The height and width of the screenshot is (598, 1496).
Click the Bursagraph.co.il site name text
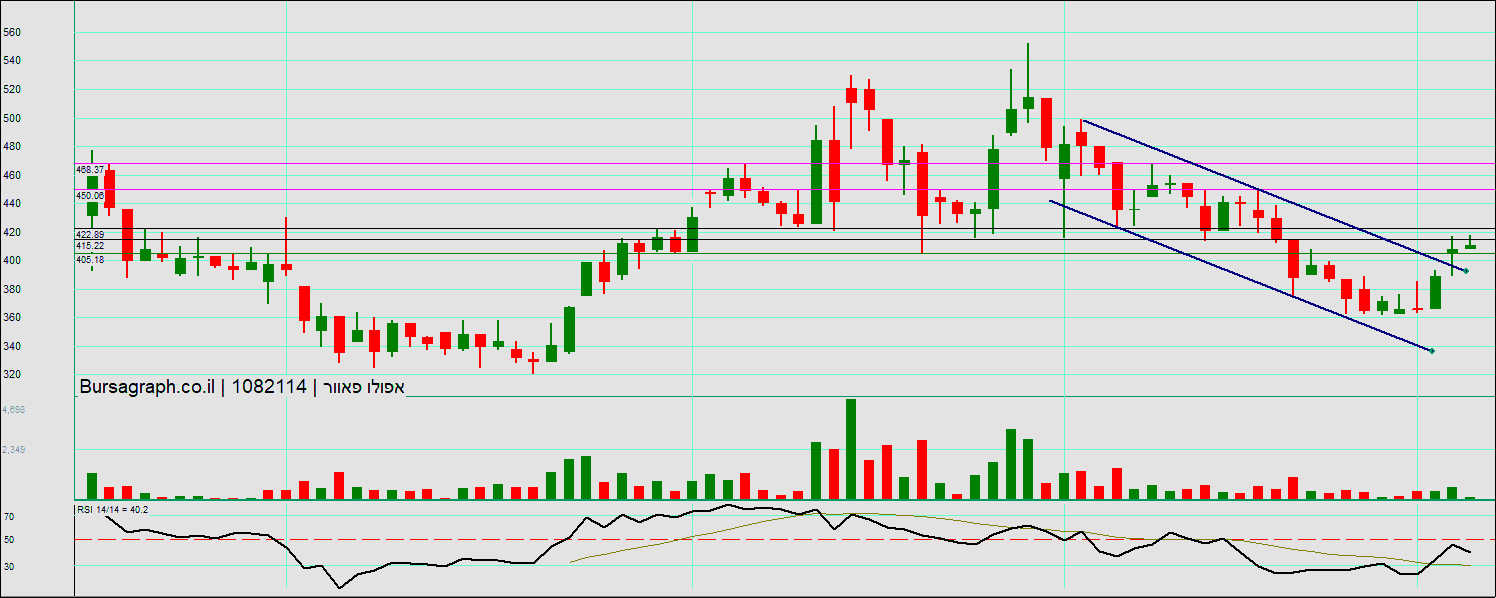click(x=146, y=387)
